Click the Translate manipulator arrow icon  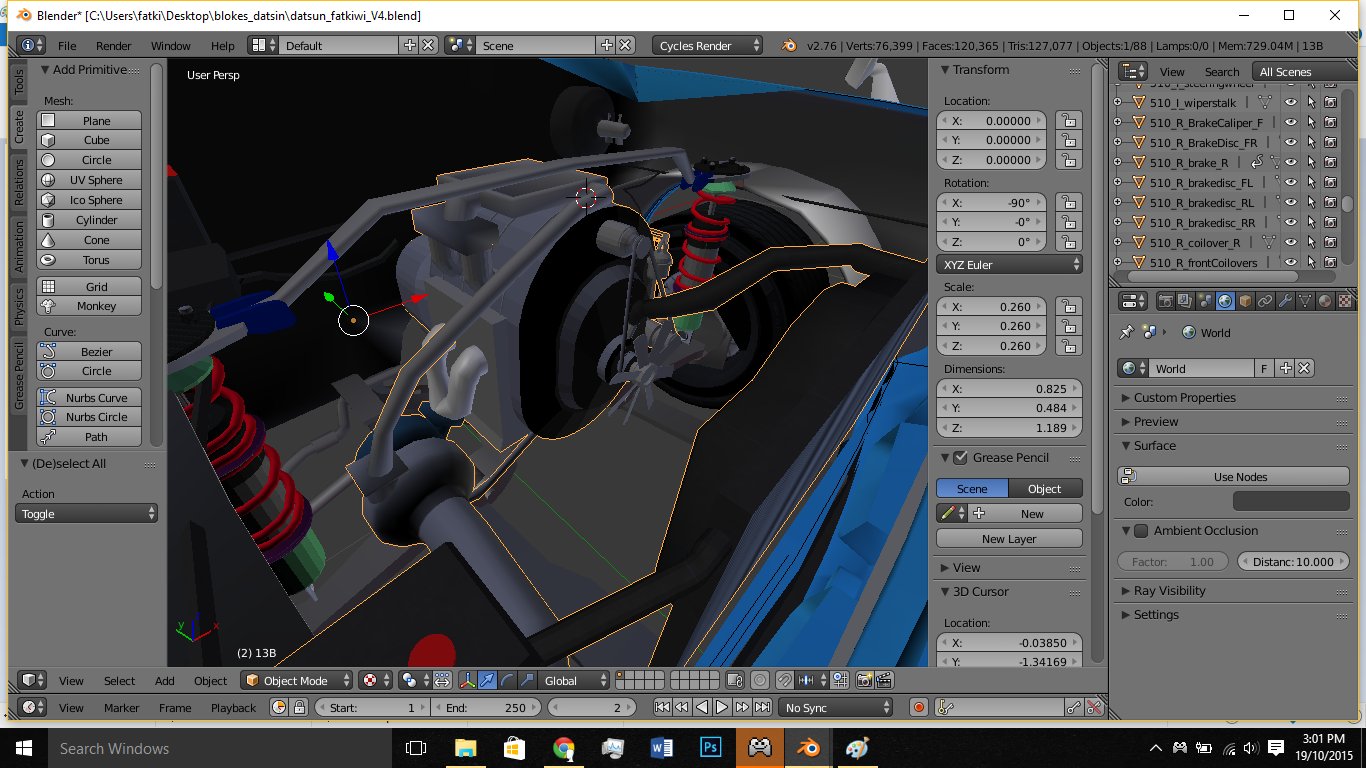tap(487, 681)
